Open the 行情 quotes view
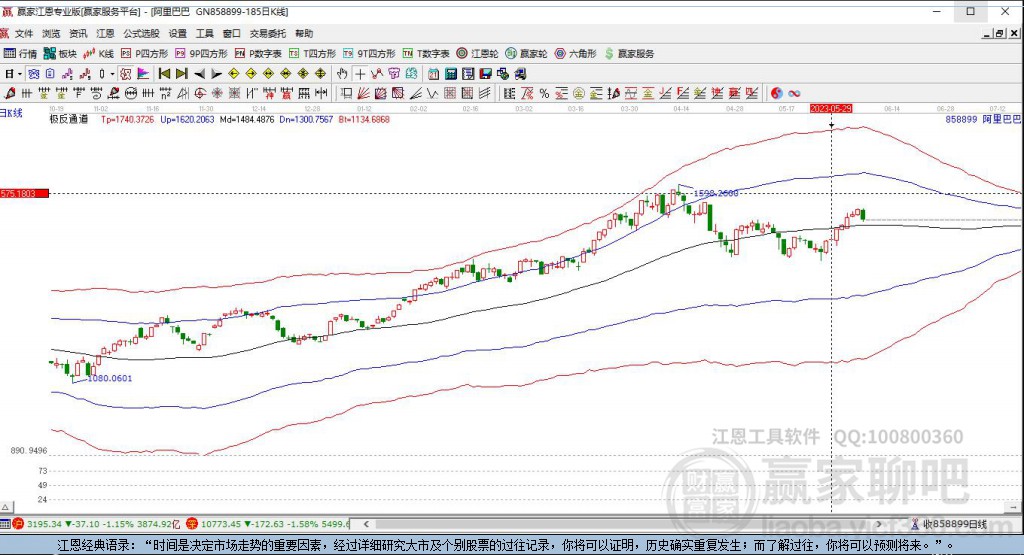The image size is (1024, 555). pyautogui.click(x=20, y=54)
